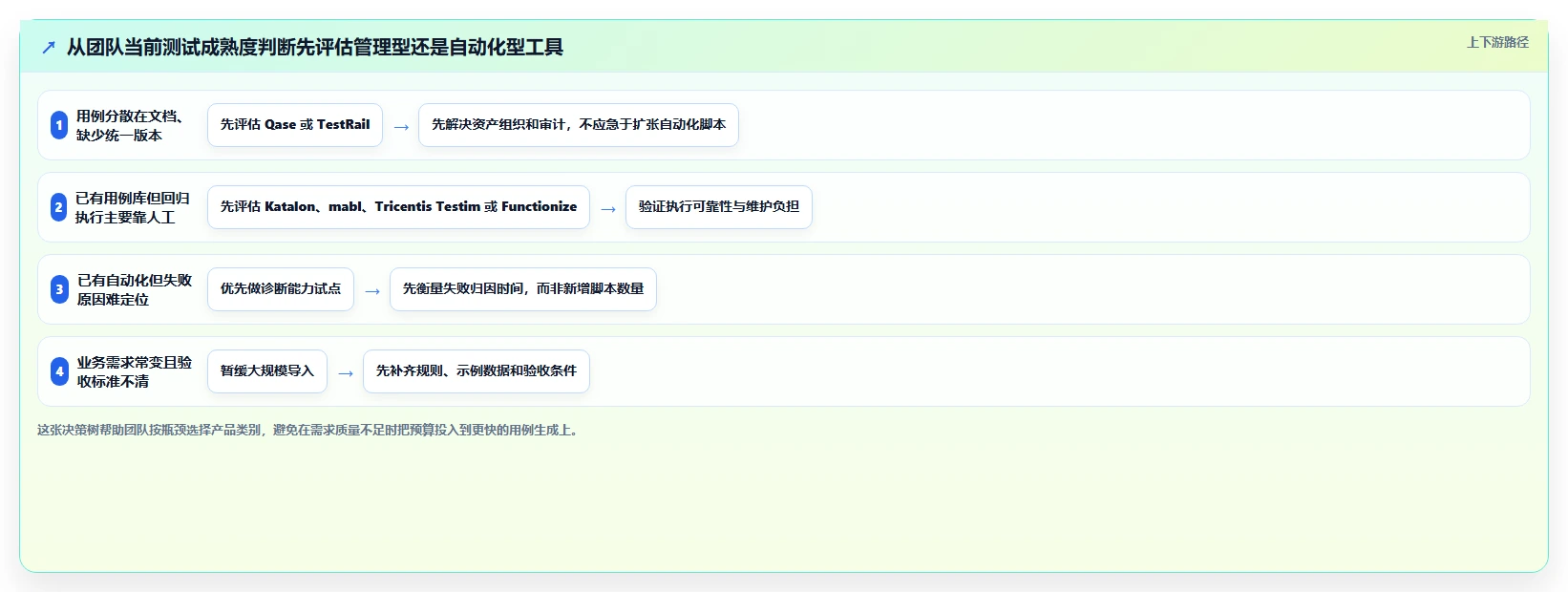Click the 暂缓大规模导入 box
Screen dimensions: 1568x592
[267, 371]
